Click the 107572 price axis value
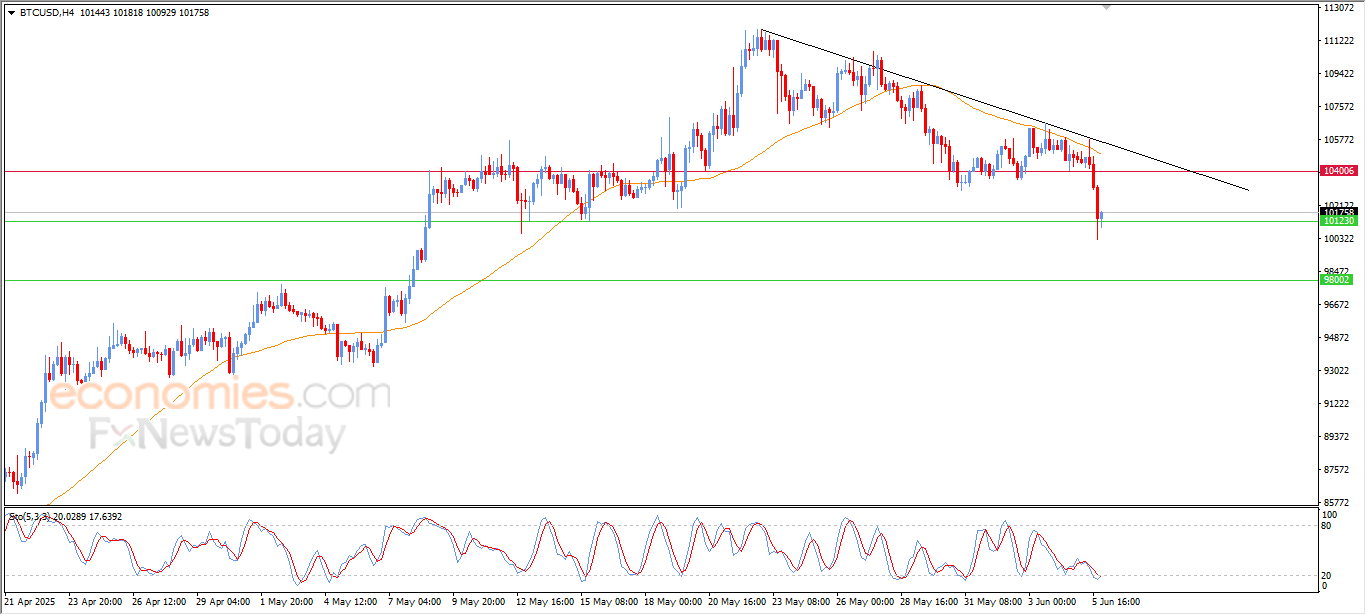This screenshot has width=1366, height=615. tap(1339, 107)
